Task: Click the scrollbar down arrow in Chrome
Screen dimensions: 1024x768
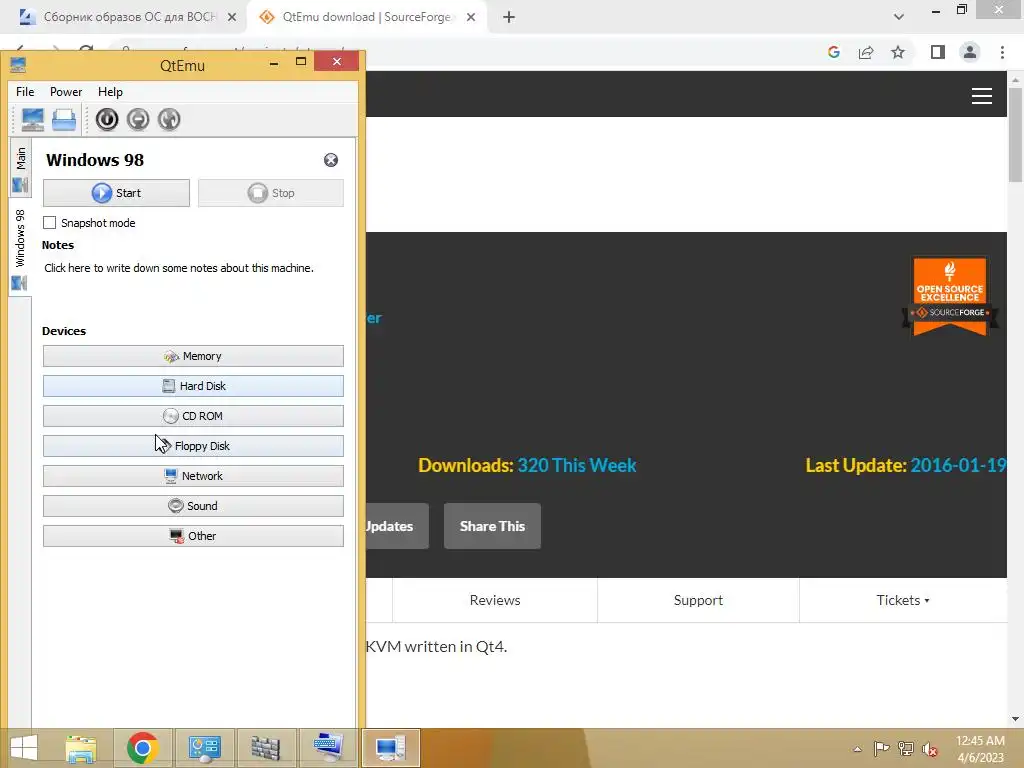Action: tap(1015, 719)
